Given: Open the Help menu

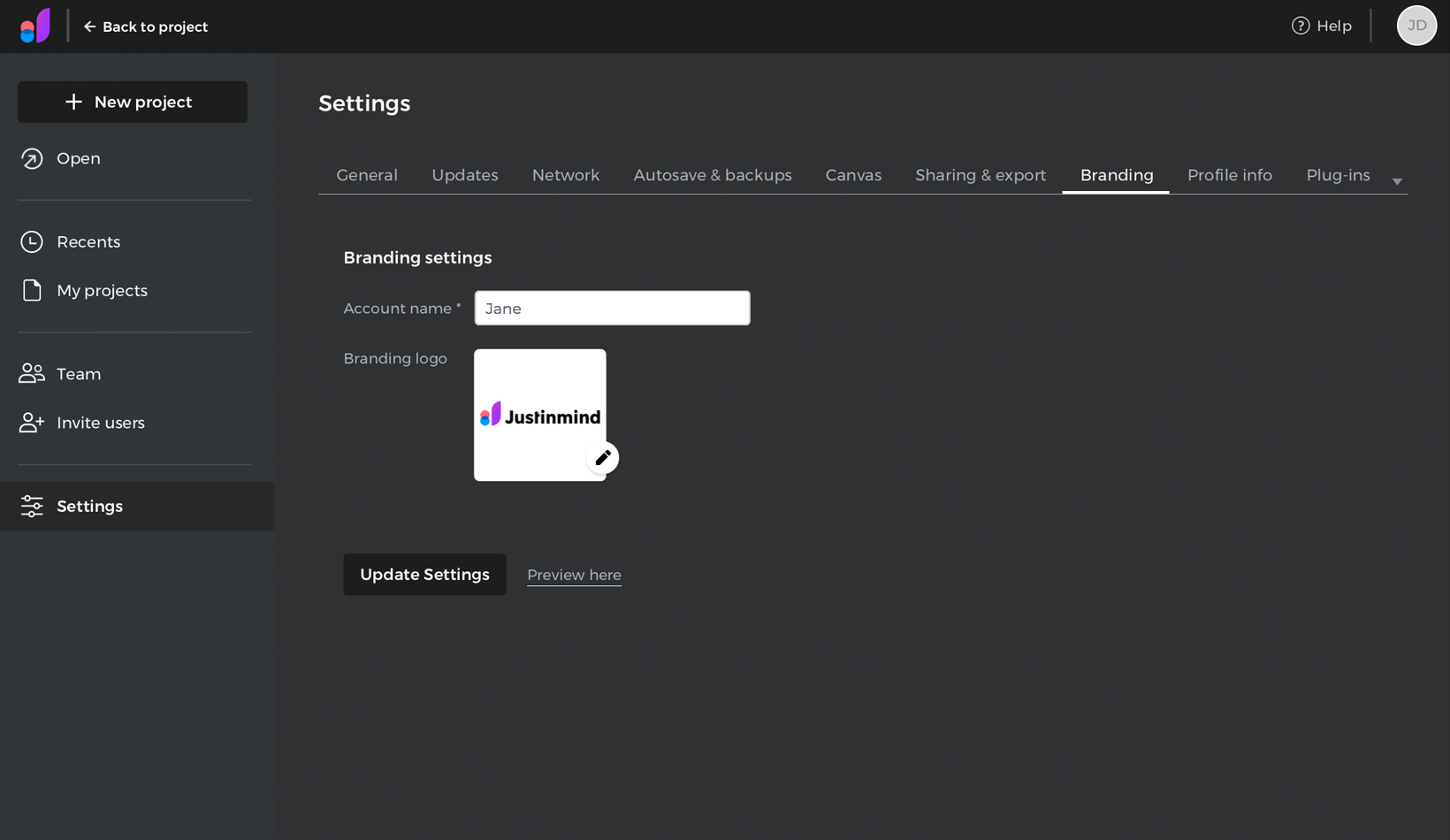Looking at the screenshot, I should click(1322, 26).
